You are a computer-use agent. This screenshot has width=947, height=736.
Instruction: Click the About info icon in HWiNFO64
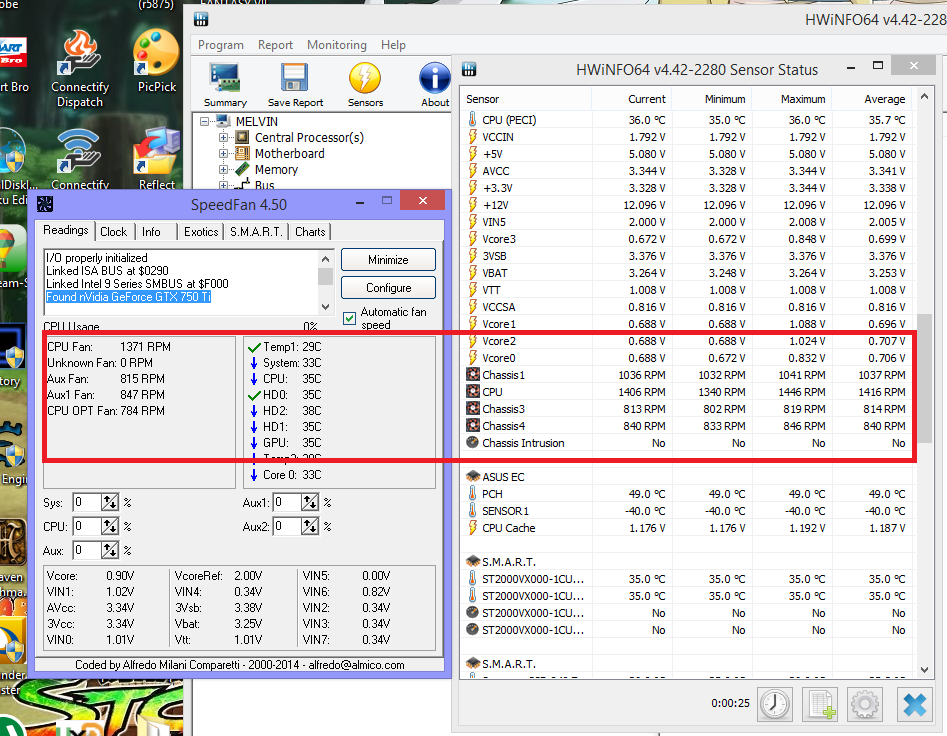(x=435, y=79)
